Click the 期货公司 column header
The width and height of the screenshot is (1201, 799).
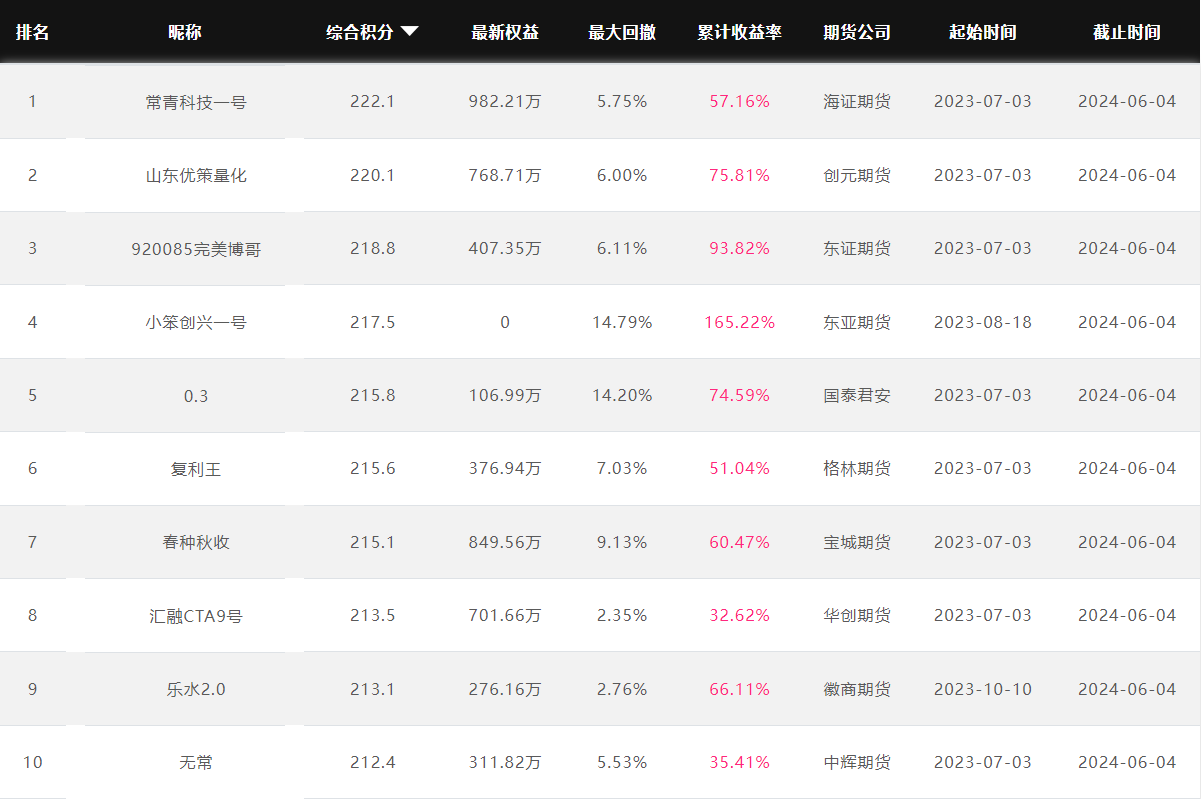(x=857, y=32)
